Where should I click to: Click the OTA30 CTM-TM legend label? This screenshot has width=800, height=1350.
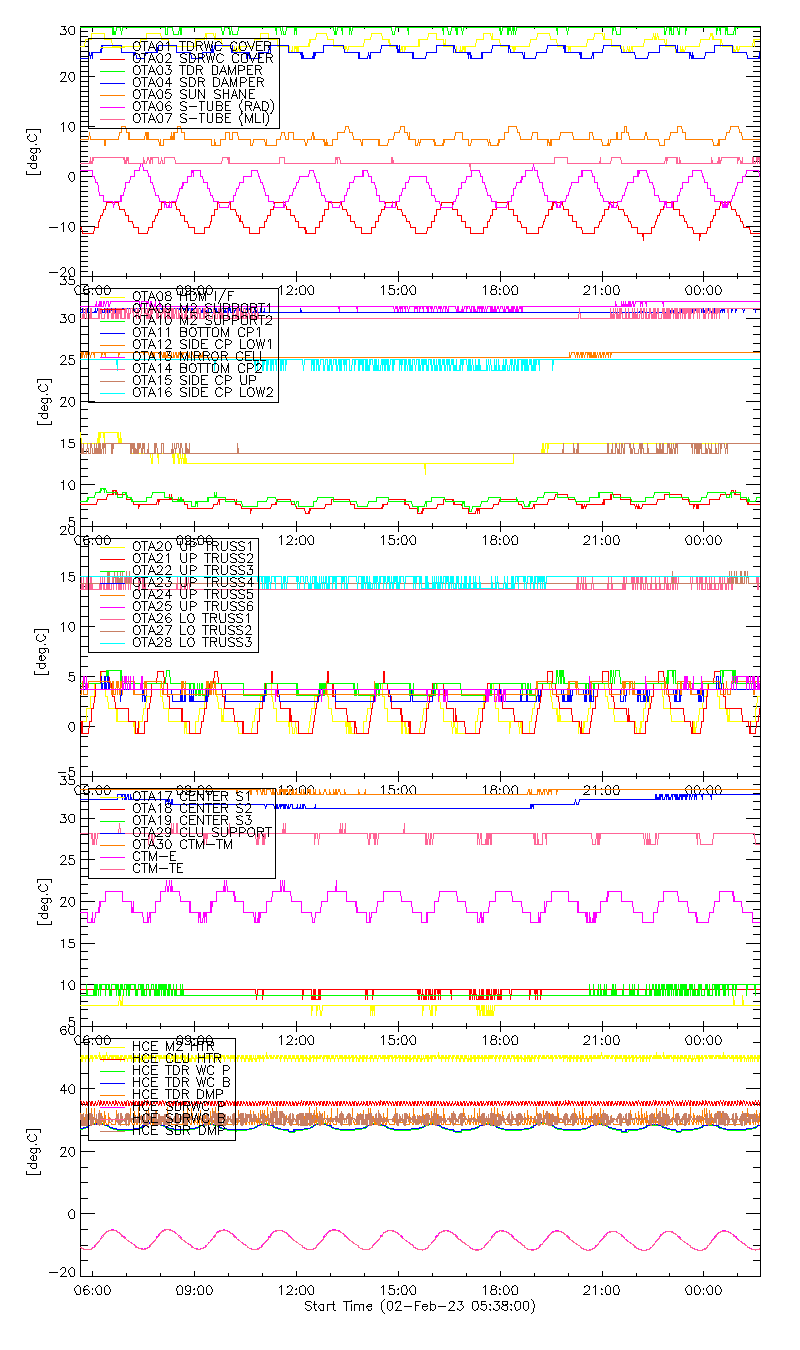click(183, 844)
